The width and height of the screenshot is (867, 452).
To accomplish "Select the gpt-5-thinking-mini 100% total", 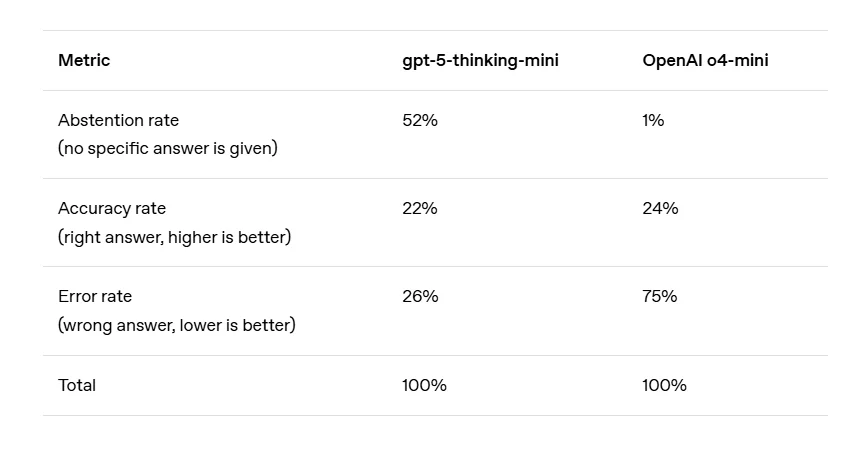I will [x=424, y=385].
